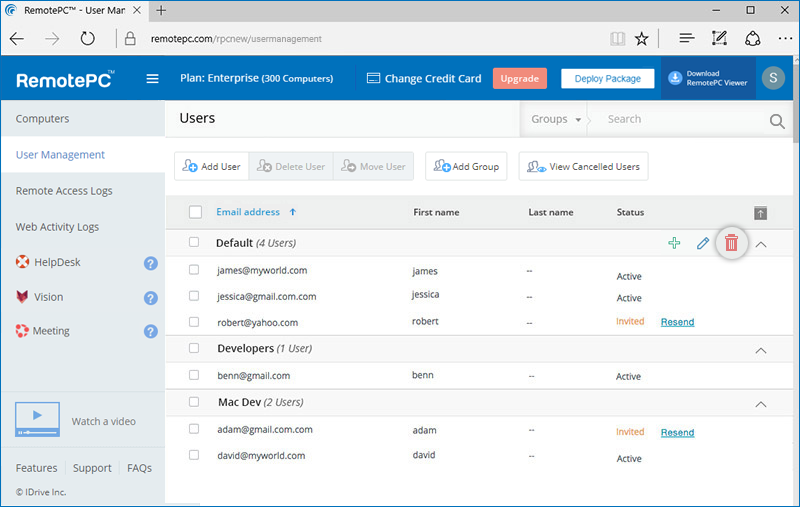The width and height of the screenshot is (800, 507).
Task: Click View Cancelled Users button
Action: tap(584, 166)
